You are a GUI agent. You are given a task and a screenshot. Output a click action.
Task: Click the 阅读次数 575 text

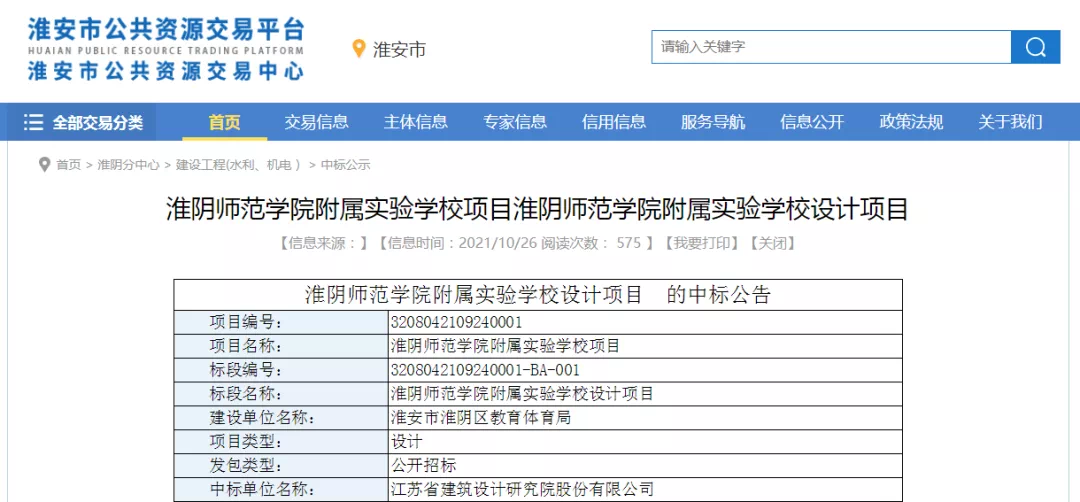(x=592, y=243)
